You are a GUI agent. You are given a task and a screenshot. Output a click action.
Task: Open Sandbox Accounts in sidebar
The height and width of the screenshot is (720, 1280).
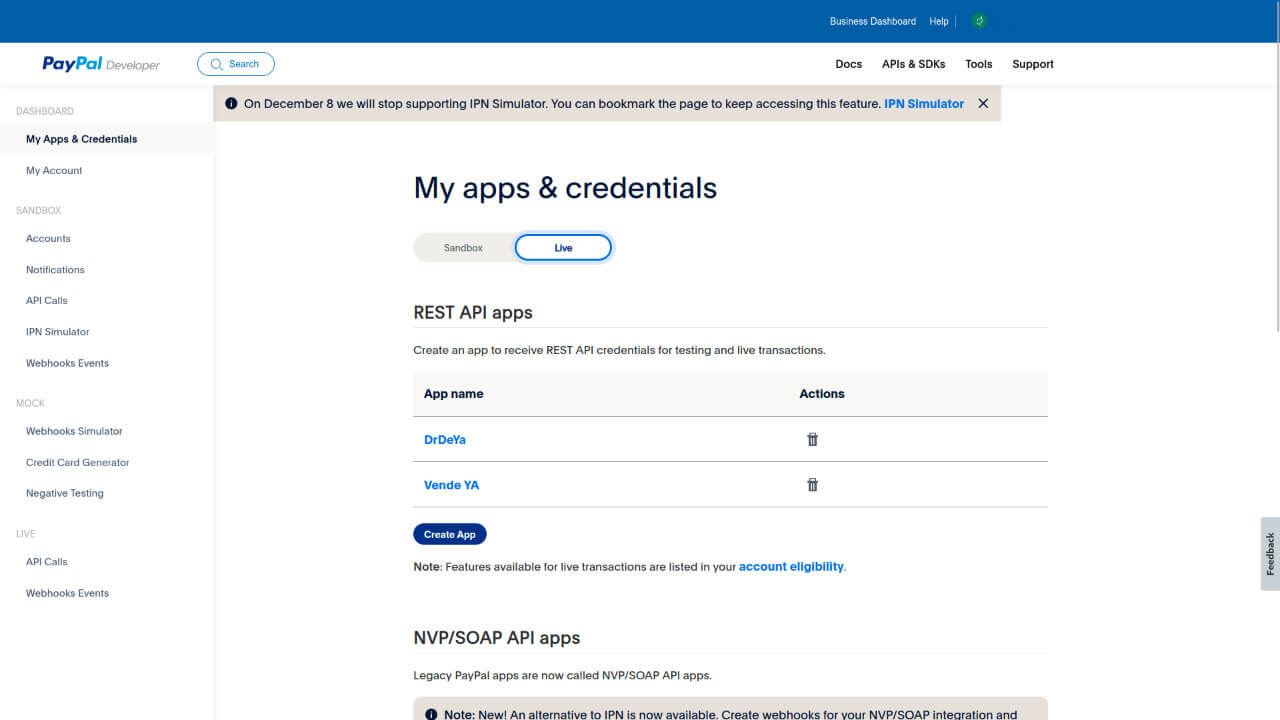coord(48,238)
